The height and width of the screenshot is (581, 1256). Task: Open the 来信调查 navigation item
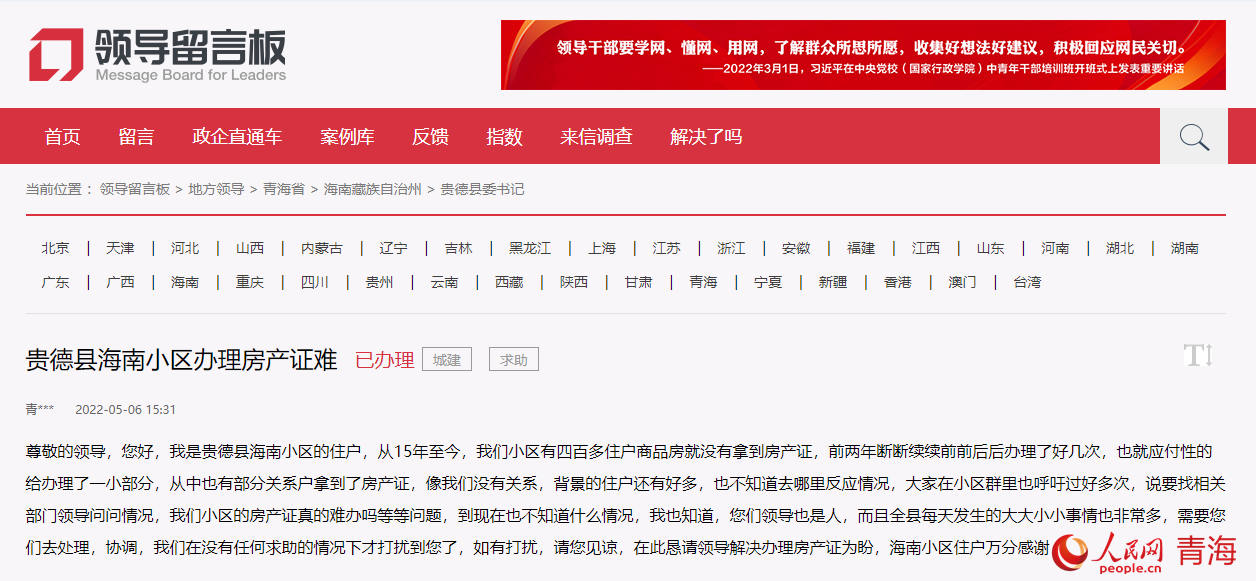596,137
